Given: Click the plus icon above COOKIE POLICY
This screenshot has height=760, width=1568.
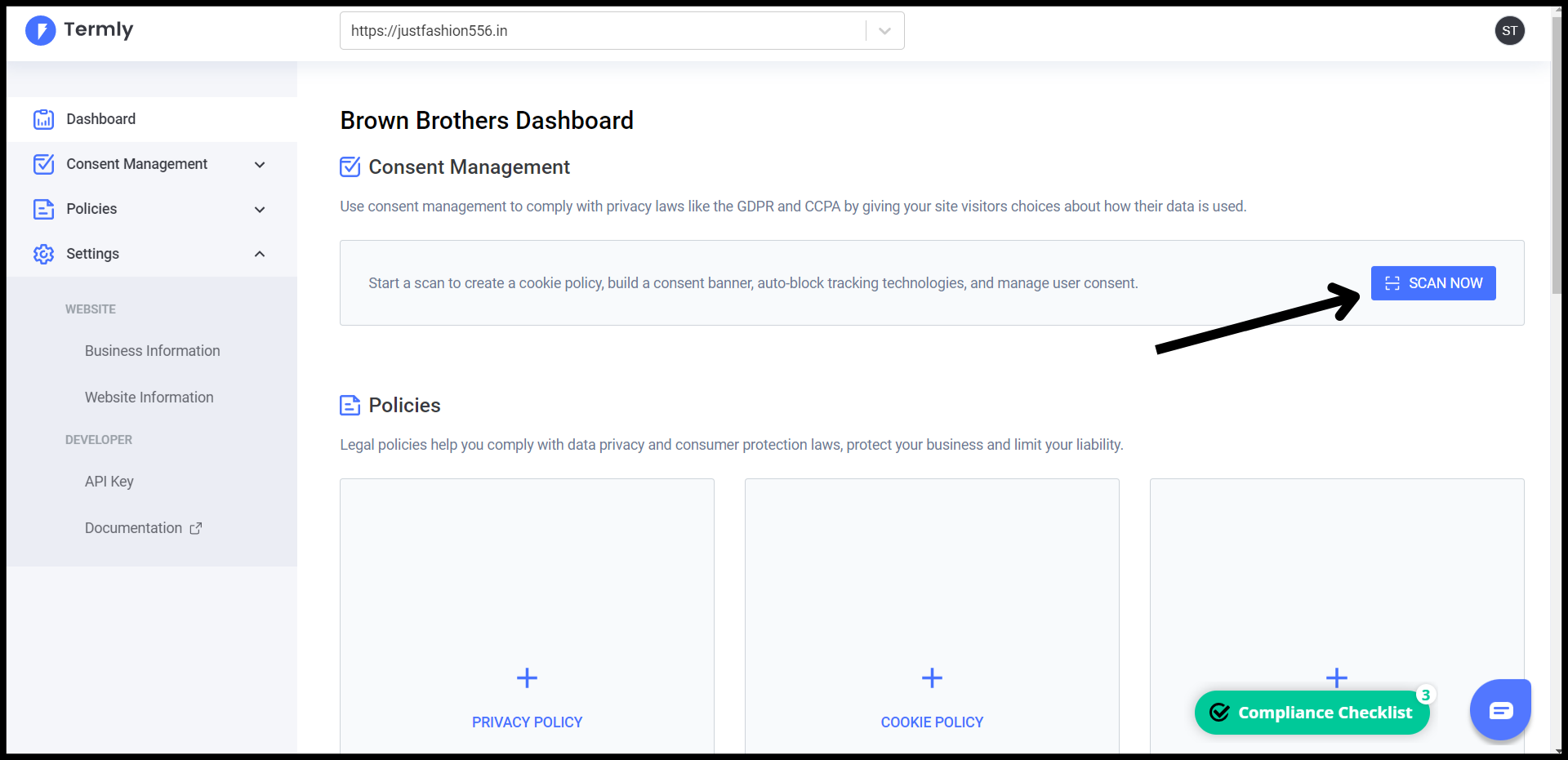Looking at the screenshot, I should 932,678.
